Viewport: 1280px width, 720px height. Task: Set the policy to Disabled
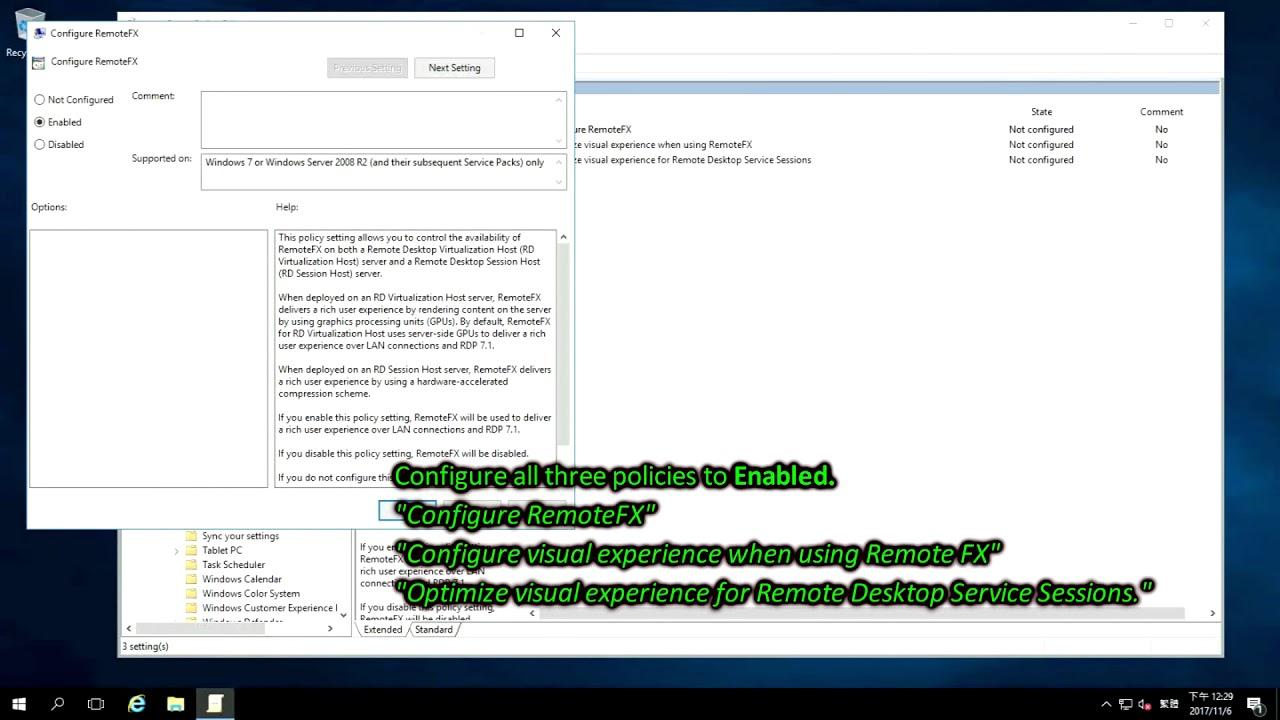click(40, 145)
